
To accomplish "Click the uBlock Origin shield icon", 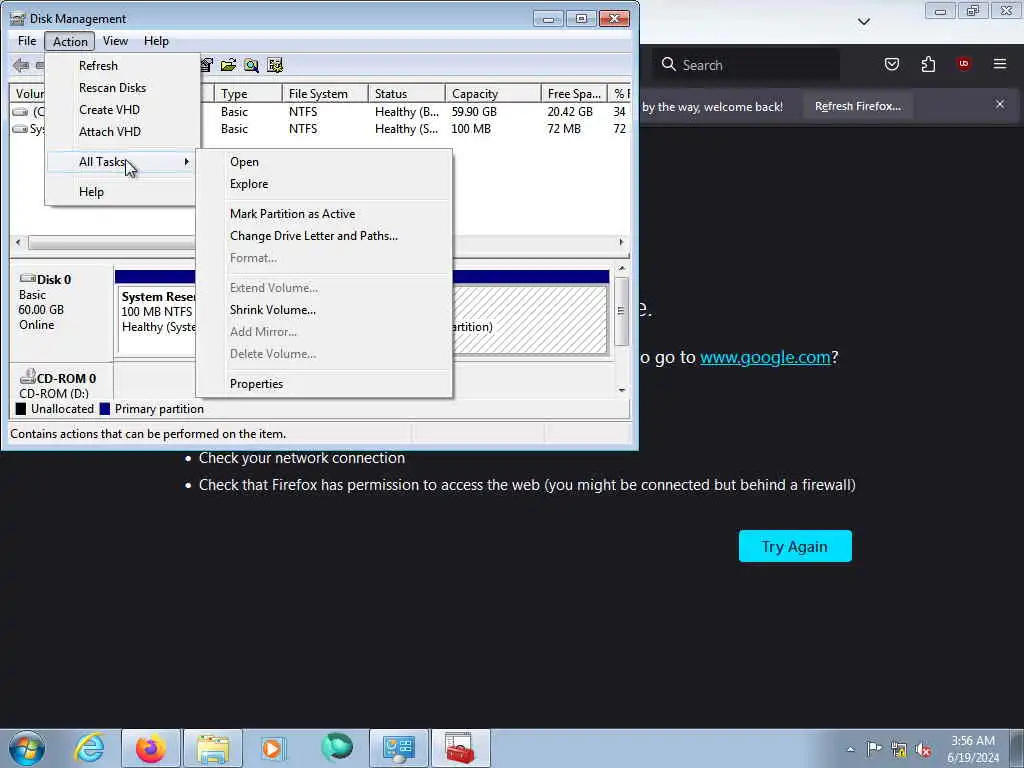I will click(x=963, y=63).
